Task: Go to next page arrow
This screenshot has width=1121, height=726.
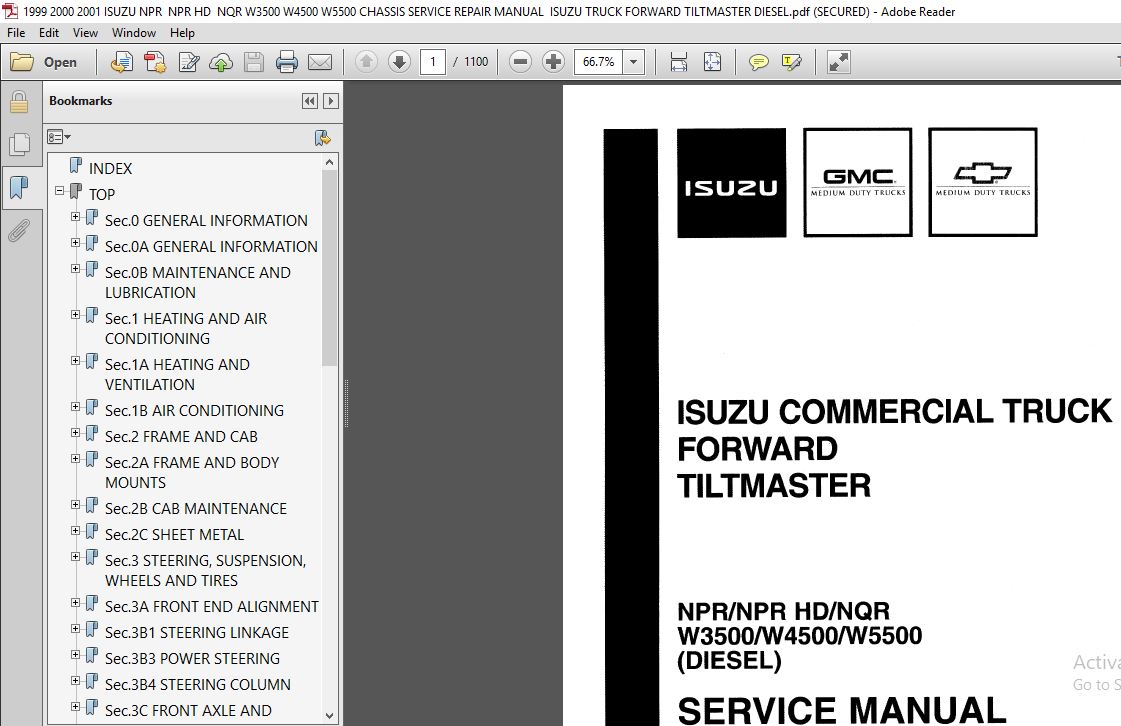Action: pos(399,62)
